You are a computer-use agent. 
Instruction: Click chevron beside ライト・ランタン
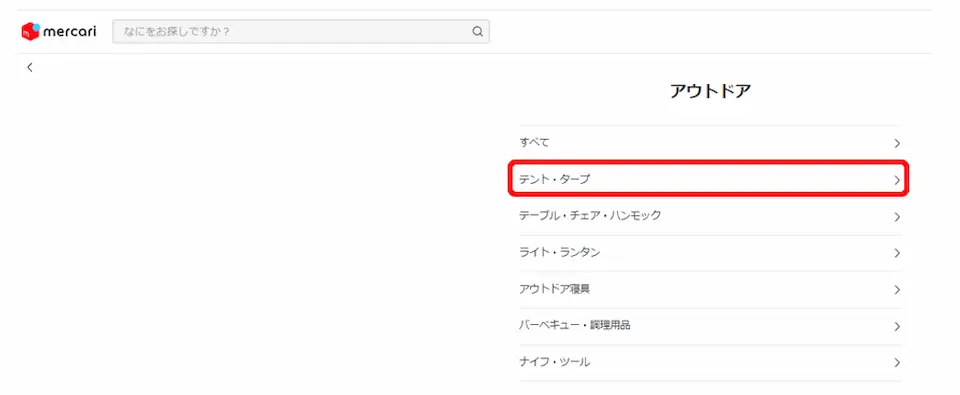click(x=897, y=253)
